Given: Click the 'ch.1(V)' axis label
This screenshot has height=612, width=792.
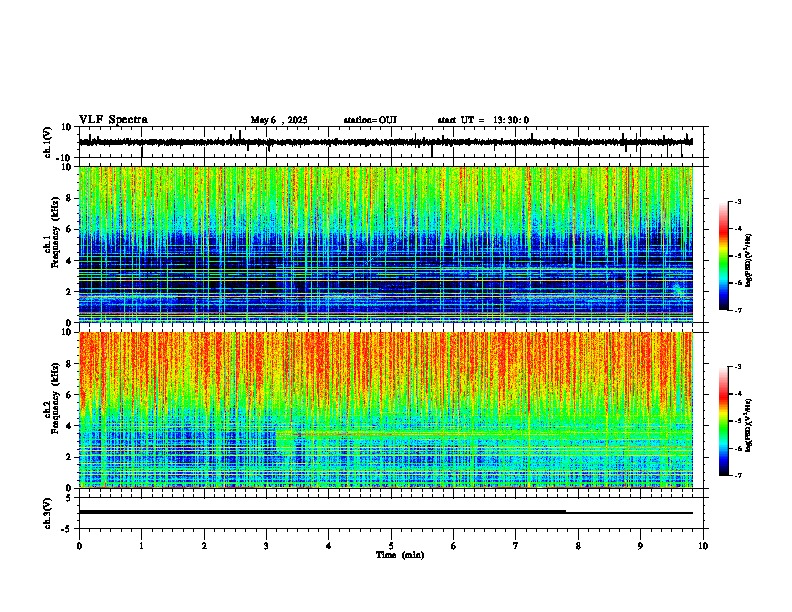Looking at the screenshot, I should [x=48, y=142].
